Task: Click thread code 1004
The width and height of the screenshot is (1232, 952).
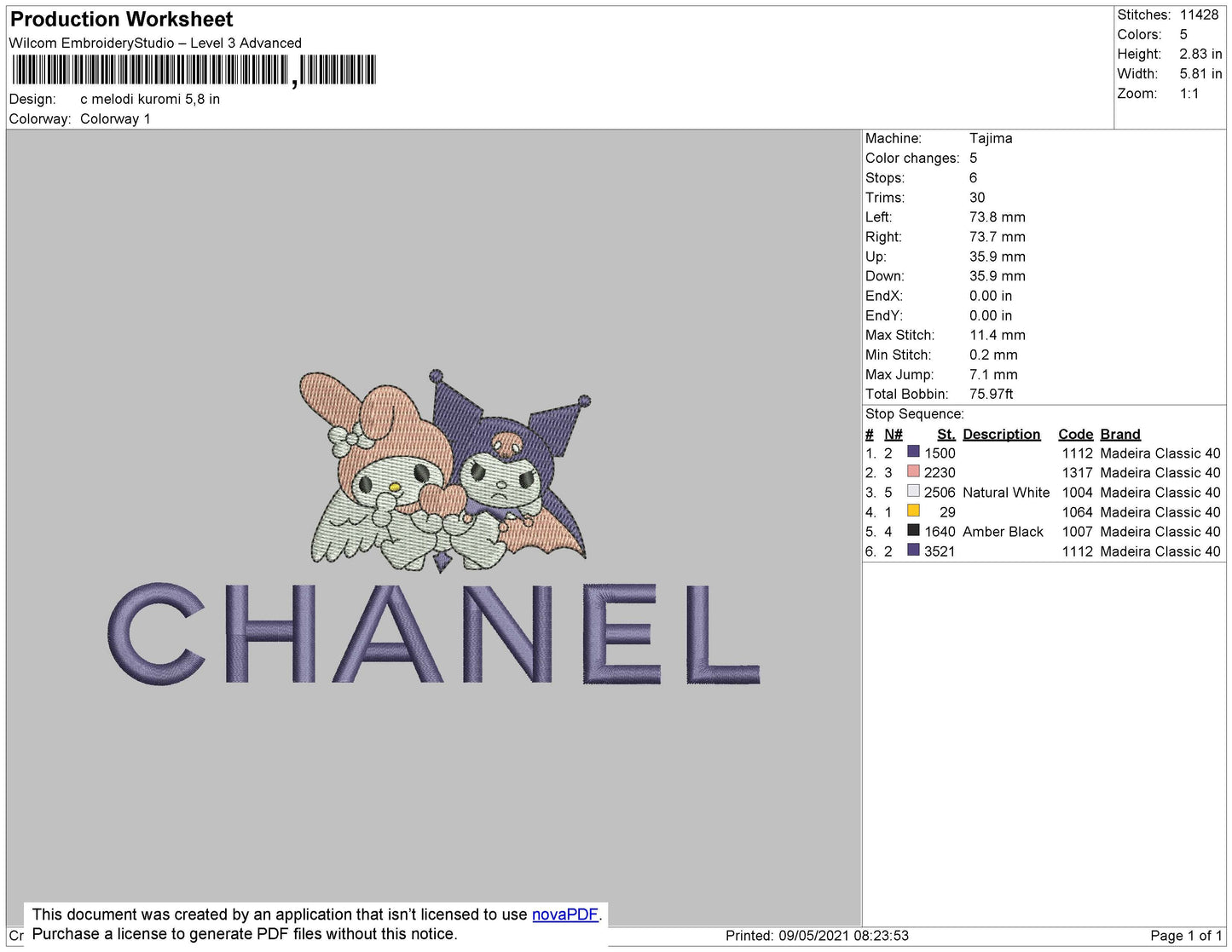Action: tap(1078, 493)
